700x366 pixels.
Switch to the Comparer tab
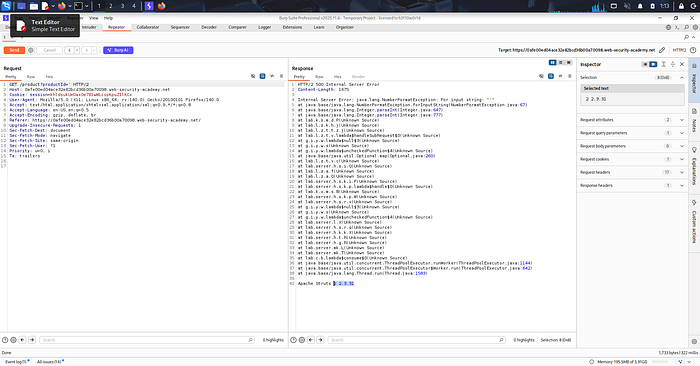(238, 27)
